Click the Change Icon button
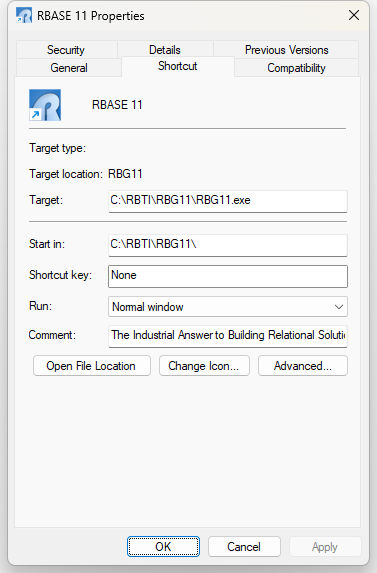377x573 pixels. click(x=204, y=366)
